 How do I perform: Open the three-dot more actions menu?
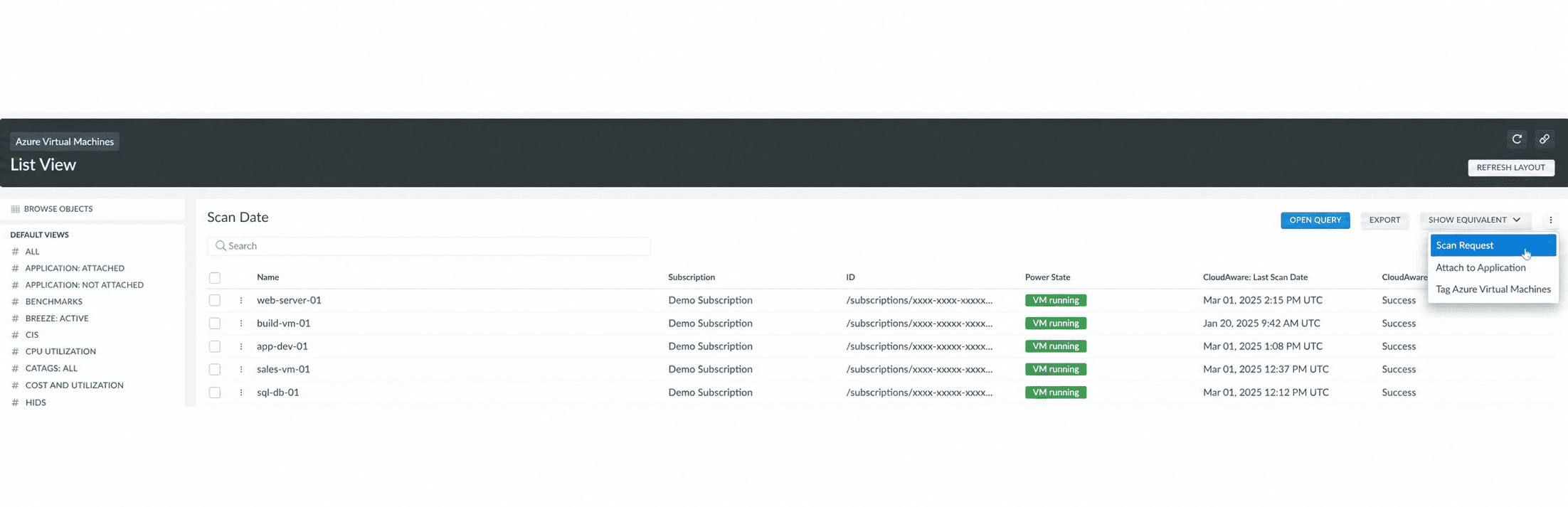1551,220
